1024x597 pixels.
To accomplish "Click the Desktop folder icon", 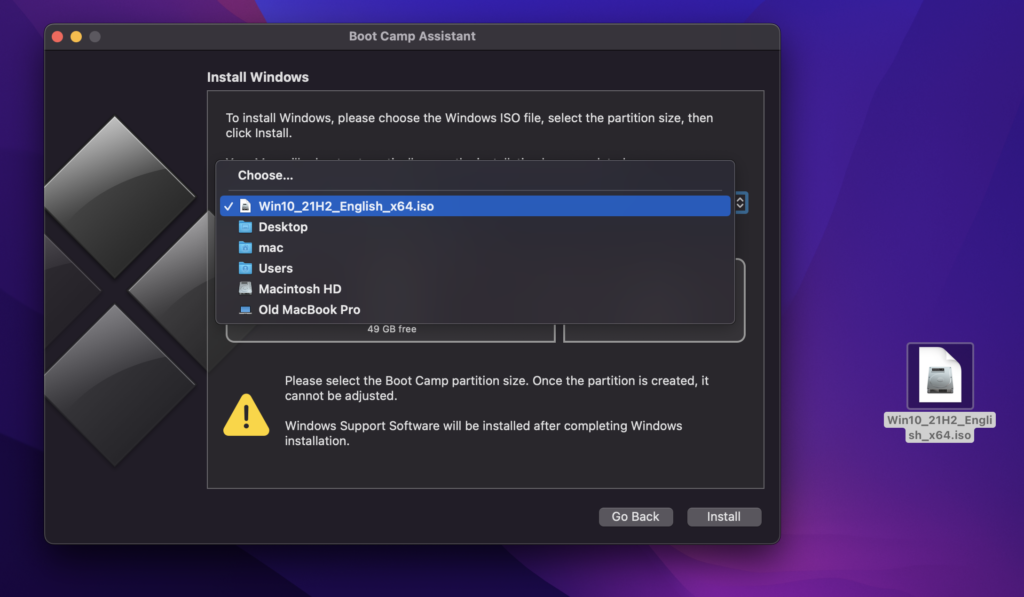I will pos(246,227).
